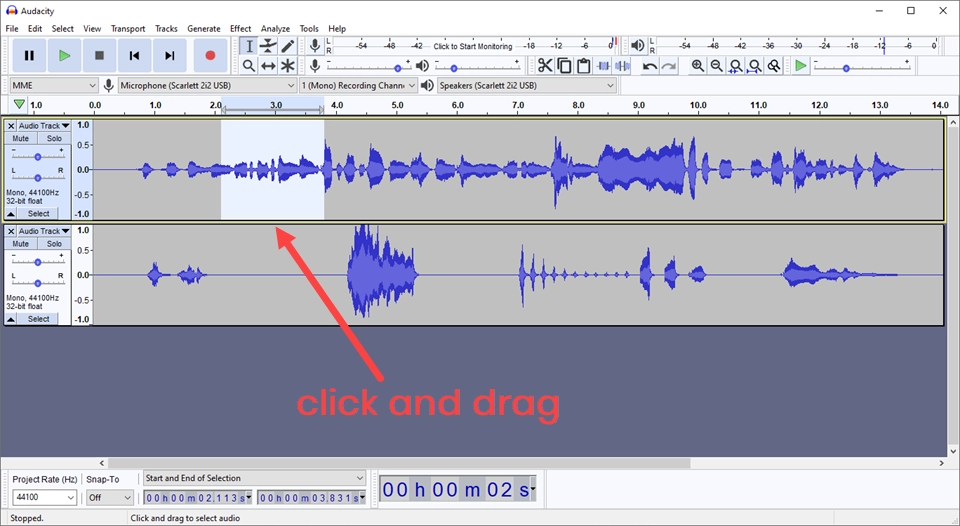Select the Envelope tool
This screenshot has height=526, width=960.
268,46
